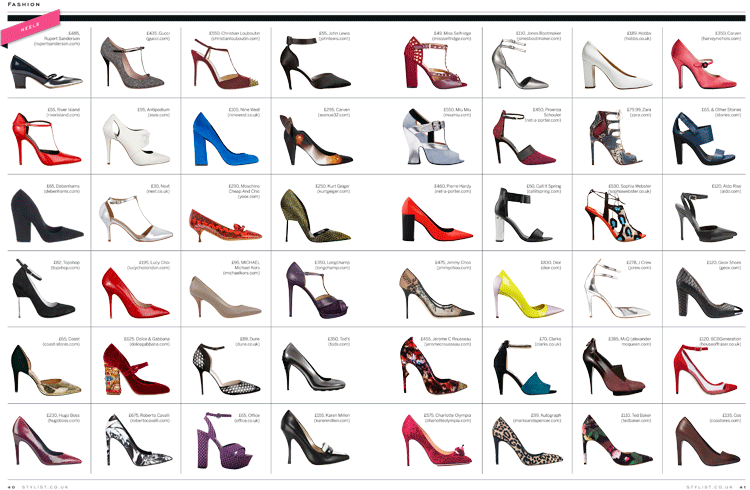The height and width of the screenshot is (490, 750).
Task: Click the '£475, Jimmy Choo' caption
Action: tap(453, 265)
